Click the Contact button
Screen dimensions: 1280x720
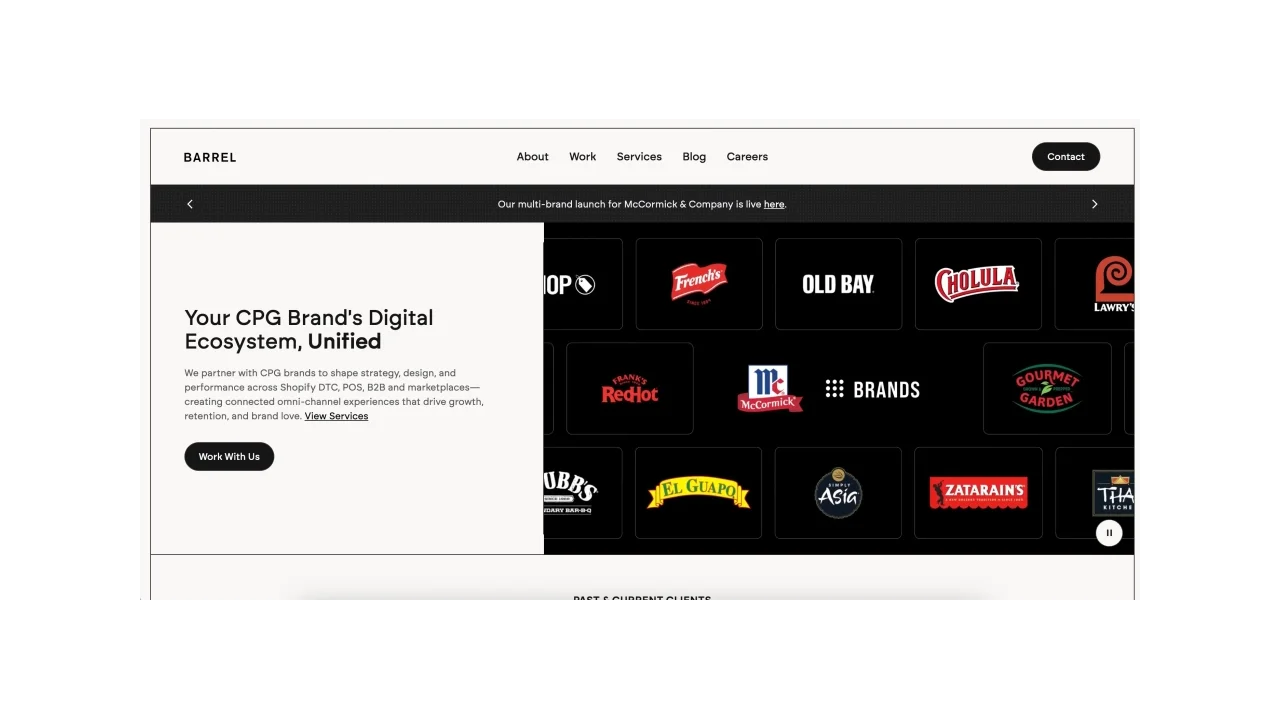click(1065, 156)
